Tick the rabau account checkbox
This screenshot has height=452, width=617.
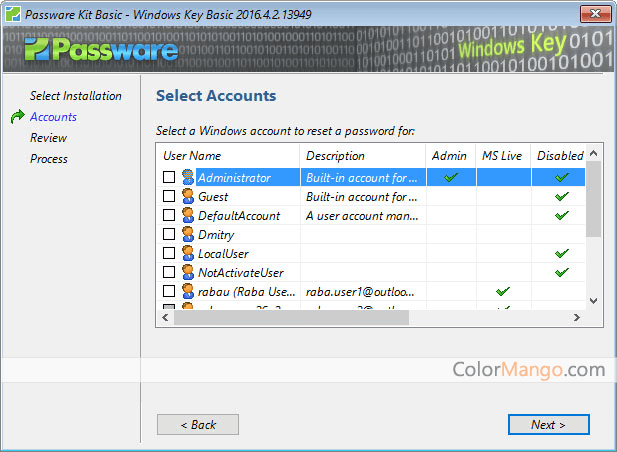[169, 291]
